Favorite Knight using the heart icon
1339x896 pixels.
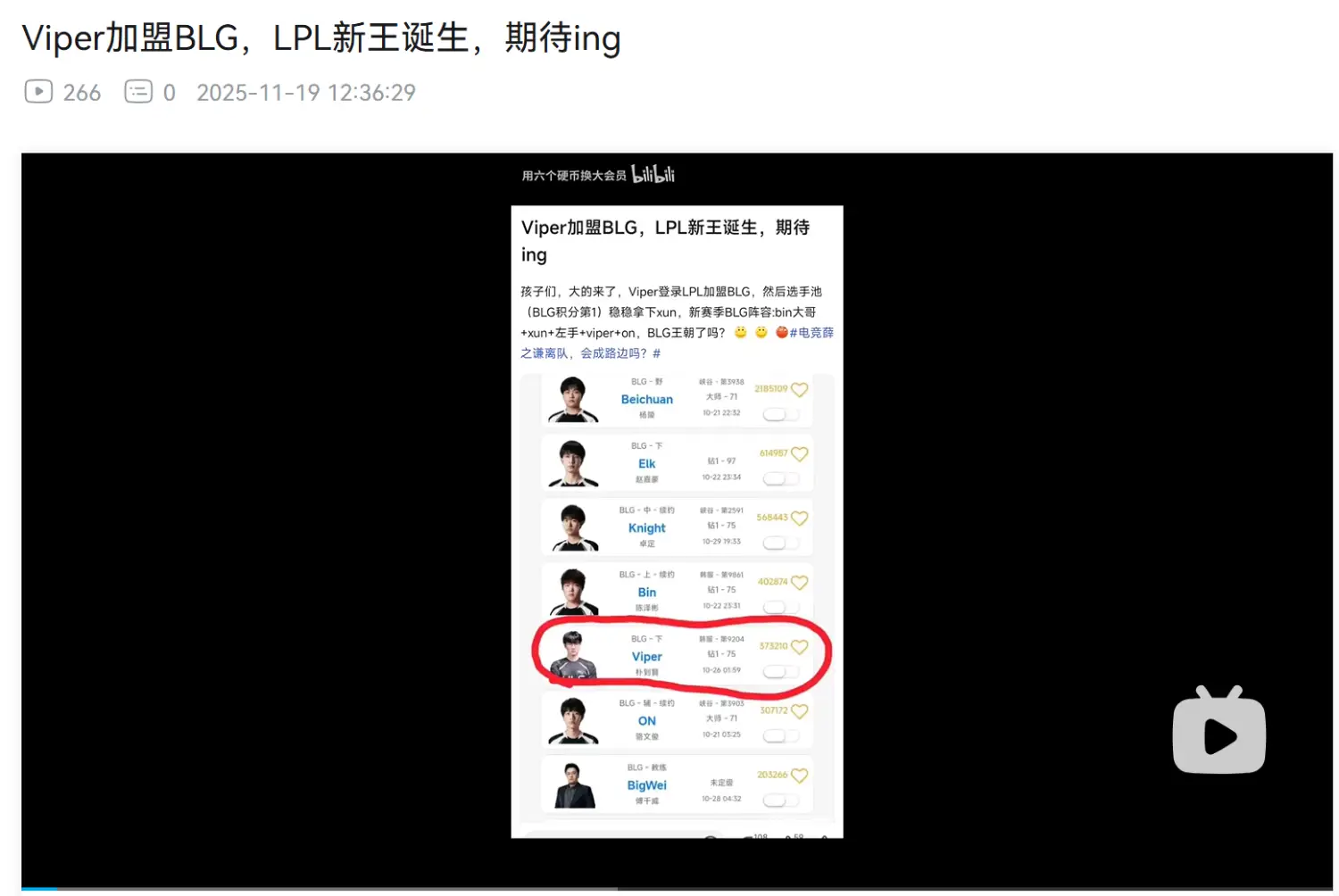coord(800,518)
